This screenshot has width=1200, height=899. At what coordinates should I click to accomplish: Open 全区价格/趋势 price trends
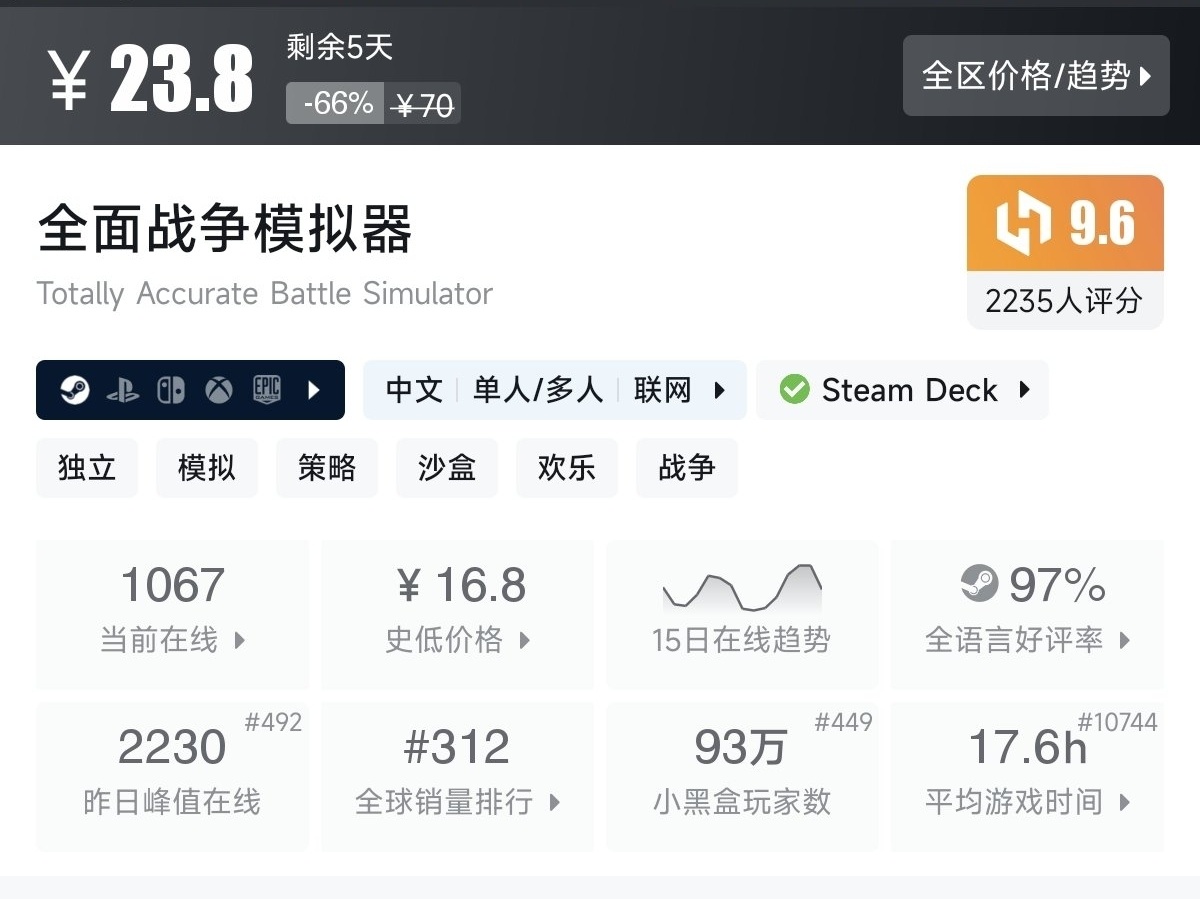click(x=1036, y=76)
